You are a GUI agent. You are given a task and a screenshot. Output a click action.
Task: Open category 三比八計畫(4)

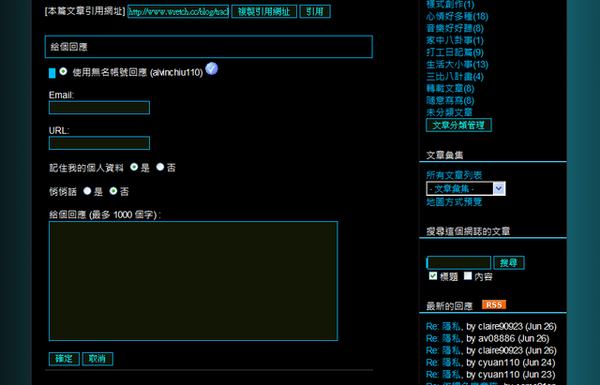(x=455, y=77)
